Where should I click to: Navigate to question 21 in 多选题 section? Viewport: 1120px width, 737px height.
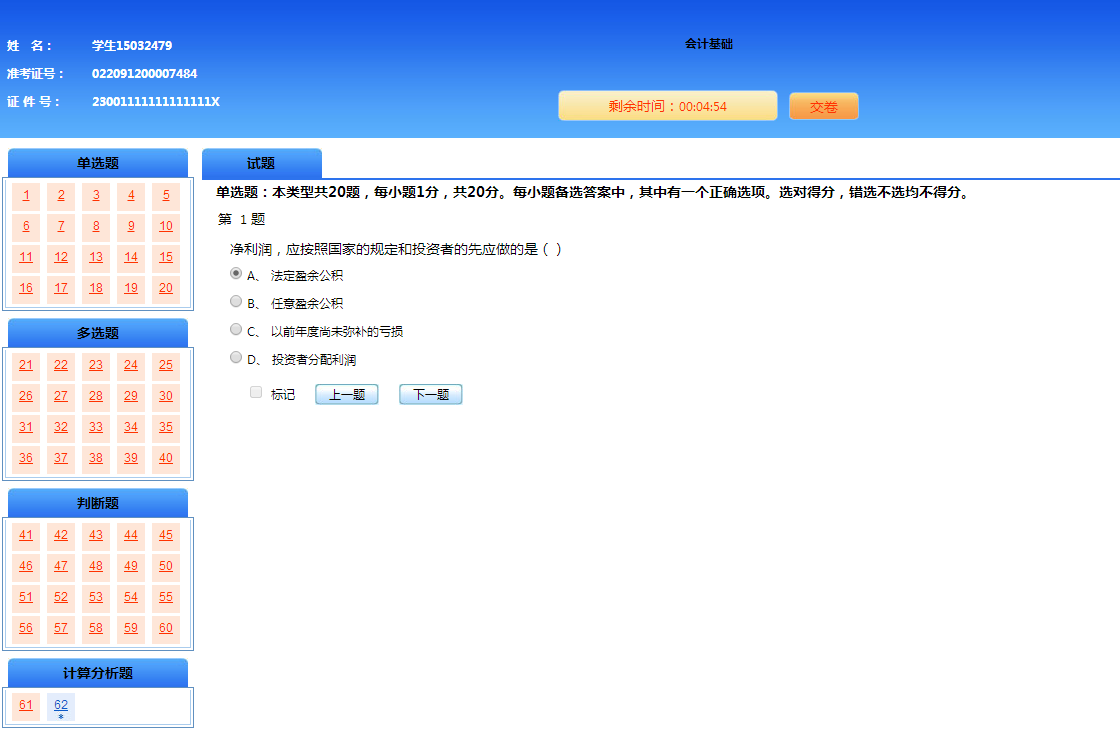pyautogui.click(x=26, y=365)
